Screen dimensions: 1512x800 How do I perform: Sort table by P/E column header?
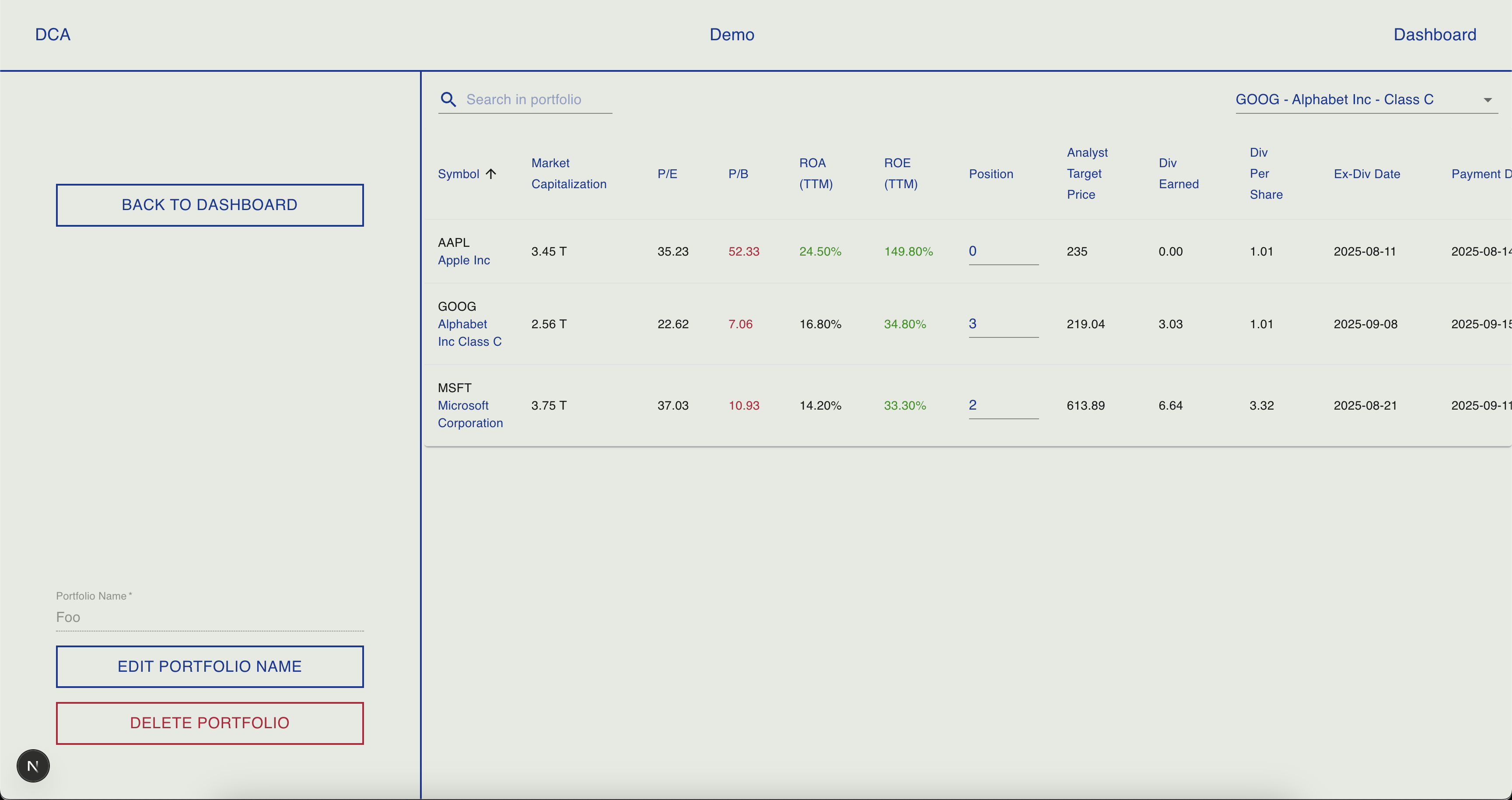pos(667,174)
